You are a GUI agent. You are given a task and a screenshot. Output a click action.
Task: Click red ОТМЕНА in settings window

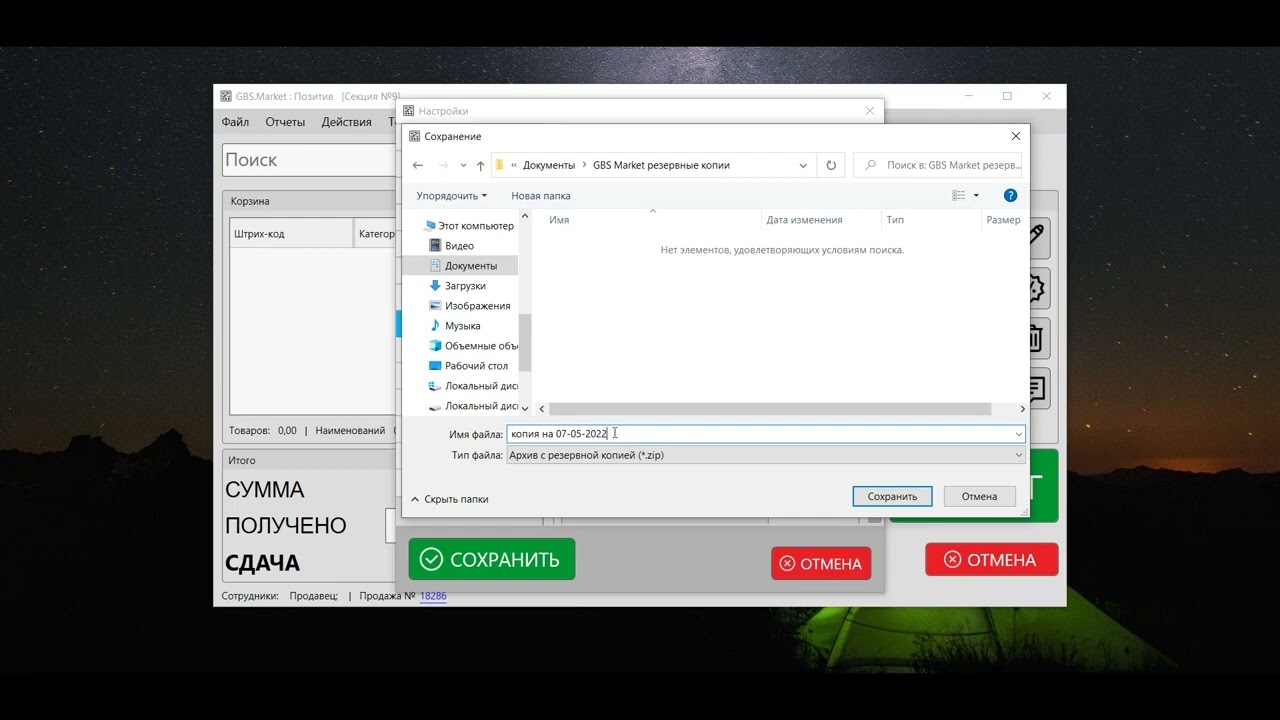click(x=821, y=563)
